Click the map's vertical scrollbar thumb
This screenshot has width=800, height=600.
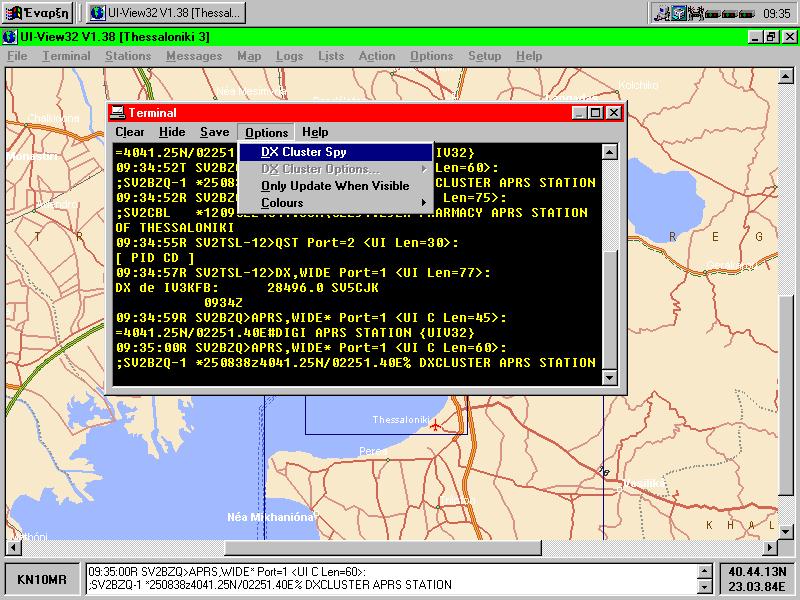786,394
